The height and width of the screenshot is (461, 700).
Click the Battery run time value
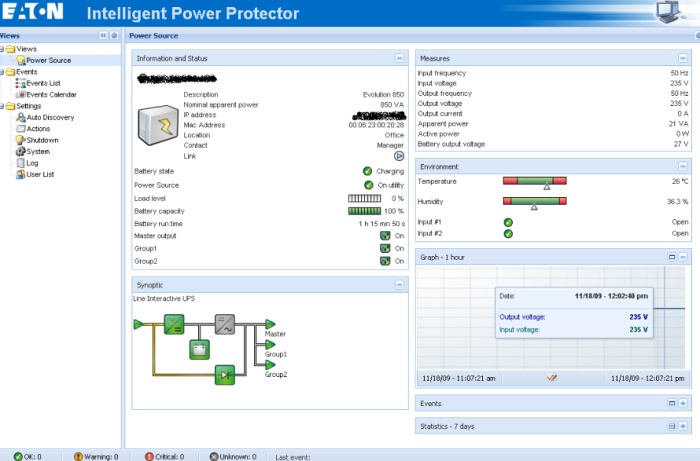point(382,224)
